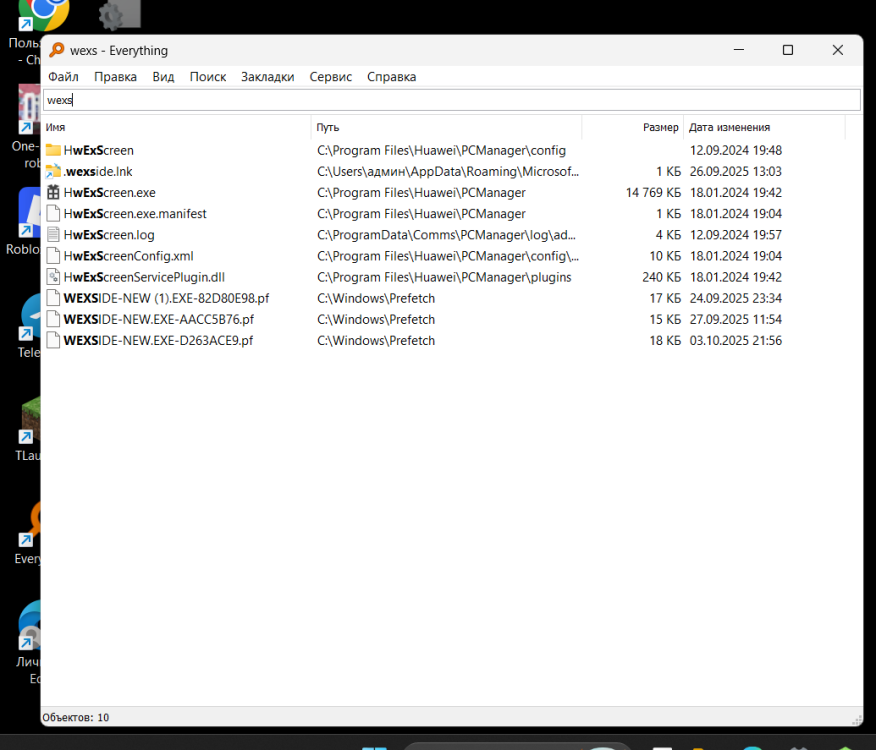Minimize the Everything window

point(739,50)
